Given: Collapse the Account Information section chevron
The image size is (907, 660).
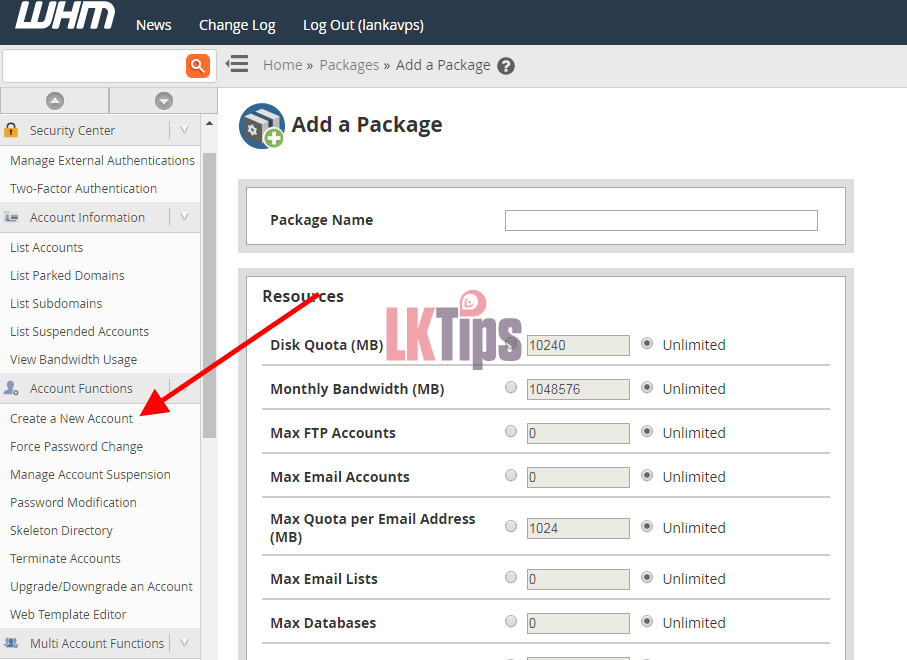Looking at the screenshot, I should tap(184, 217).
